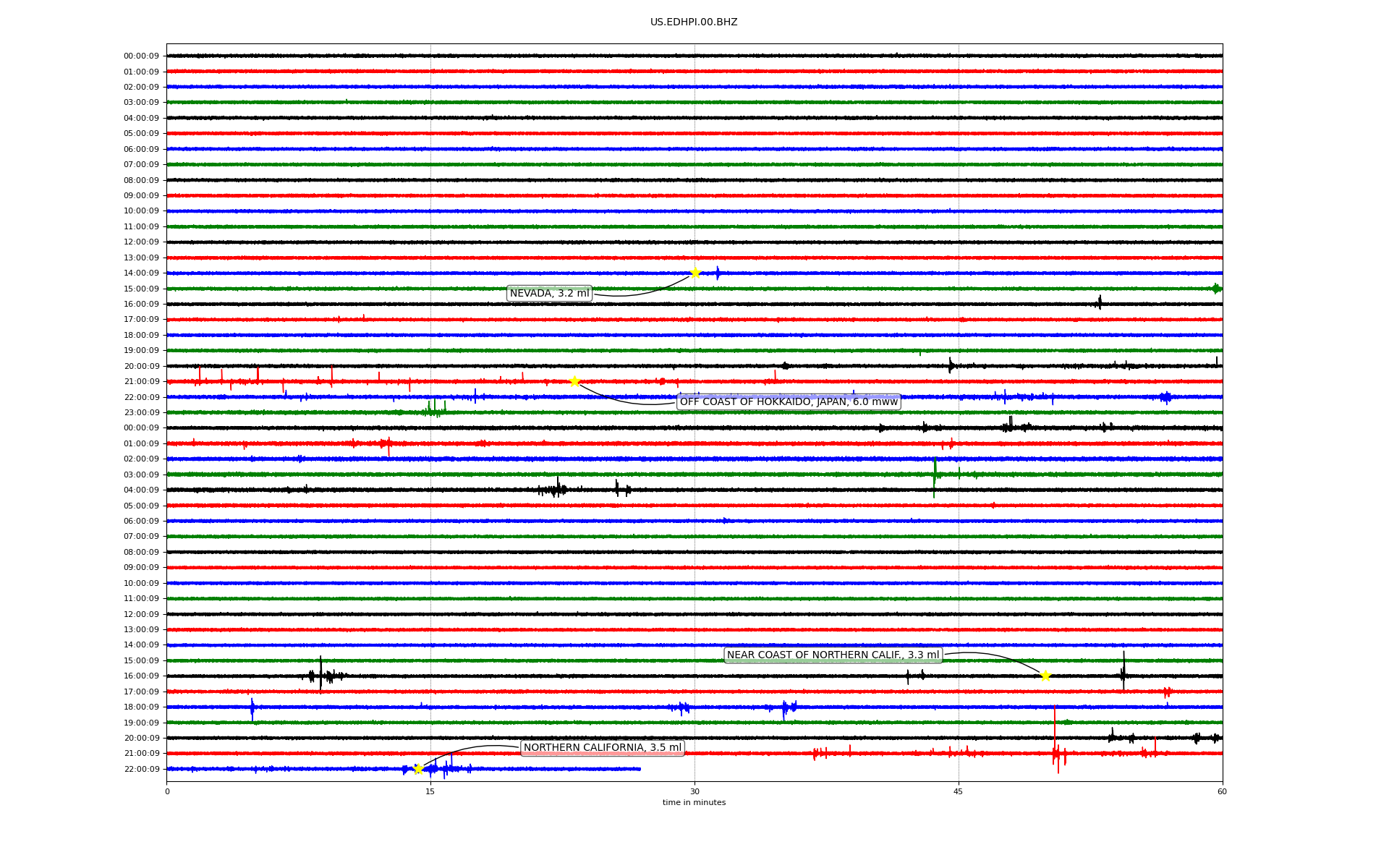Viewport: 1389px width, 868px height.
Task: Click the yellow star on the NEVADA event
Action: pos(695,273)
